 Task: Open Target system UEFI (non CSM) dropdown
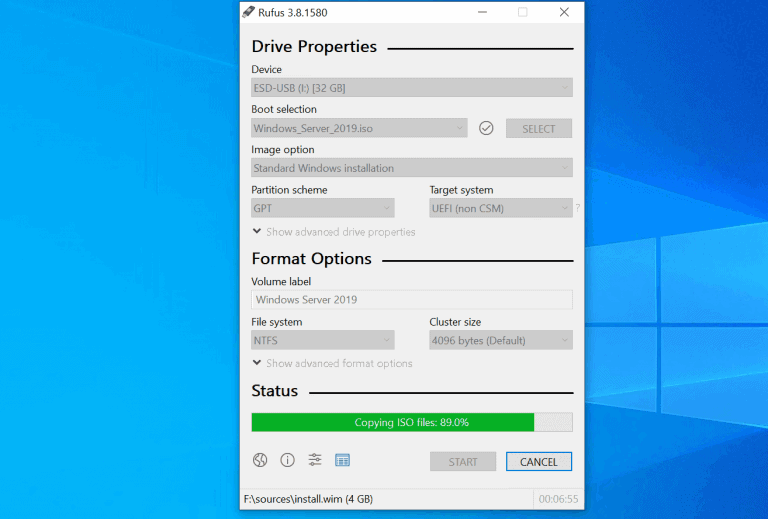click(x=501, y=208)
